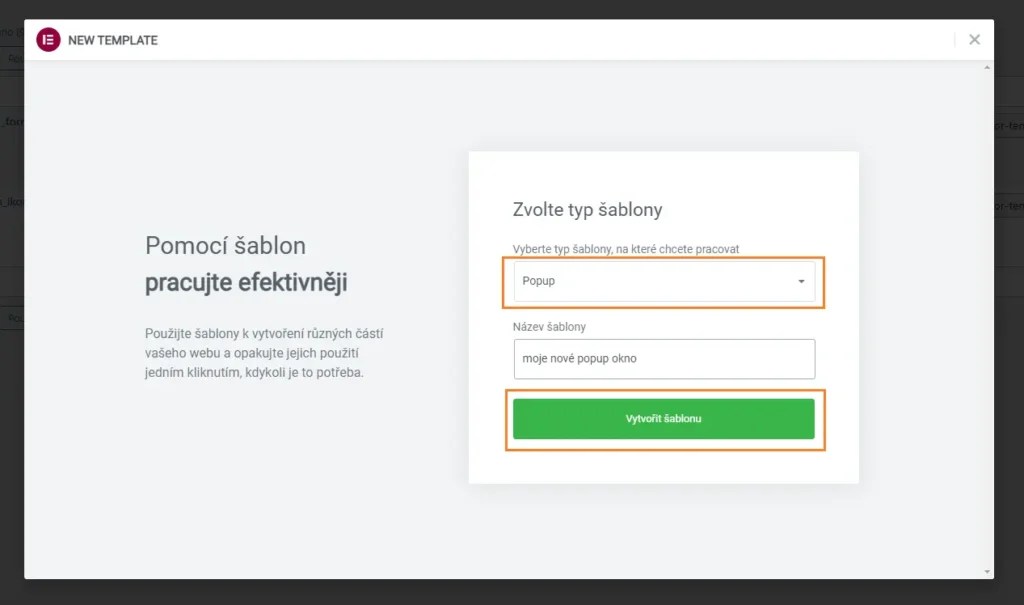Click the dropdown chevron next to Popup

tap(800, 281)
